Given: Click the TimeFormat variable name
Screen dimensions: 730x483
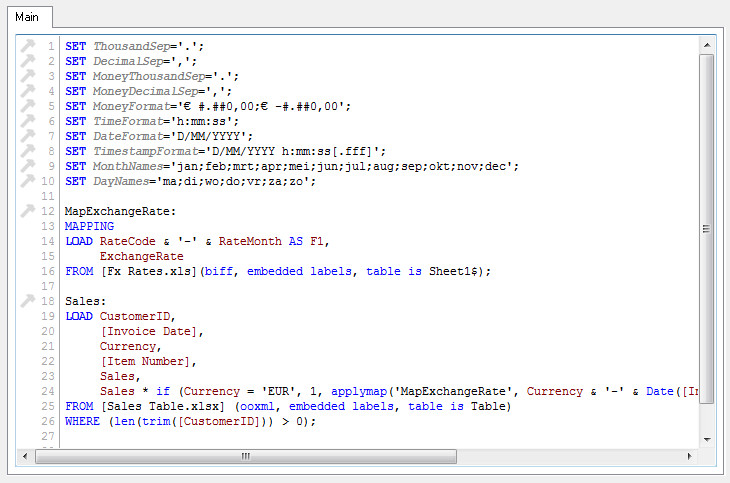Looking at the screenshot, I should [x=128, y=121].
